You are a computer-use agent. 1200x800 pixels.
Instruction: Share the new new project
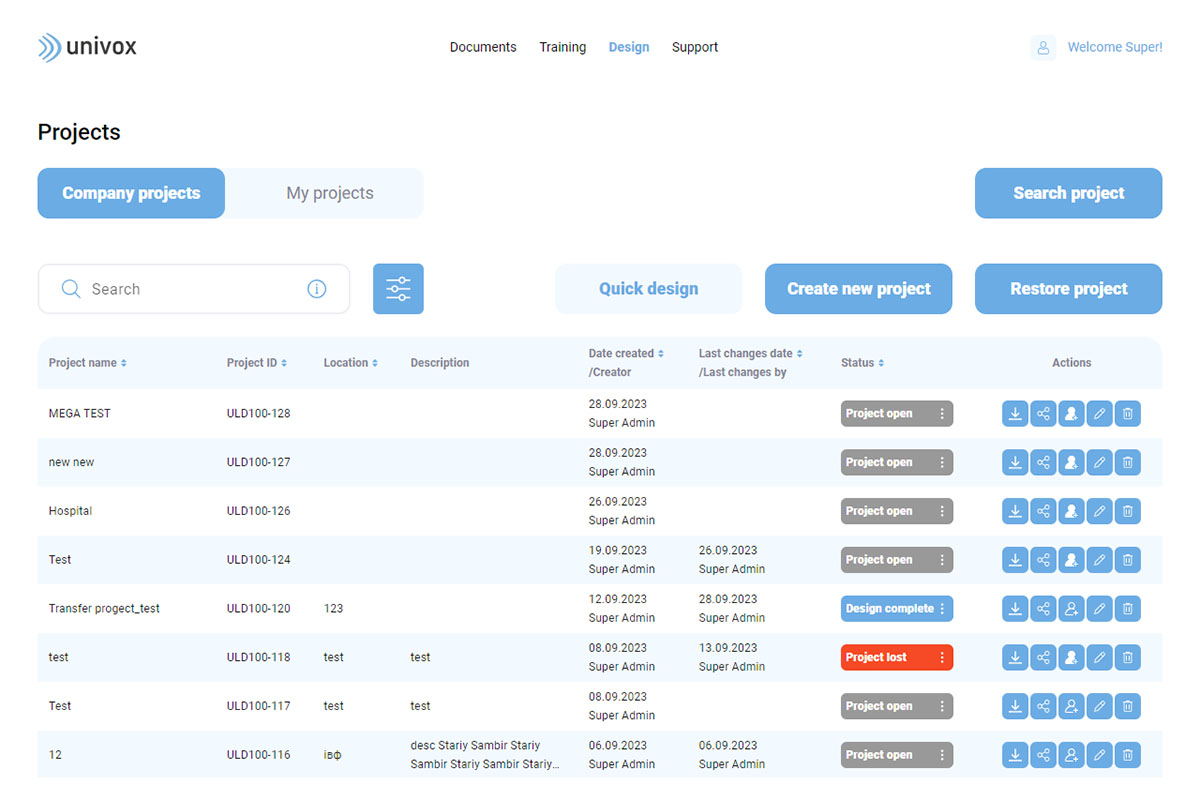(x=1043, y=462)
